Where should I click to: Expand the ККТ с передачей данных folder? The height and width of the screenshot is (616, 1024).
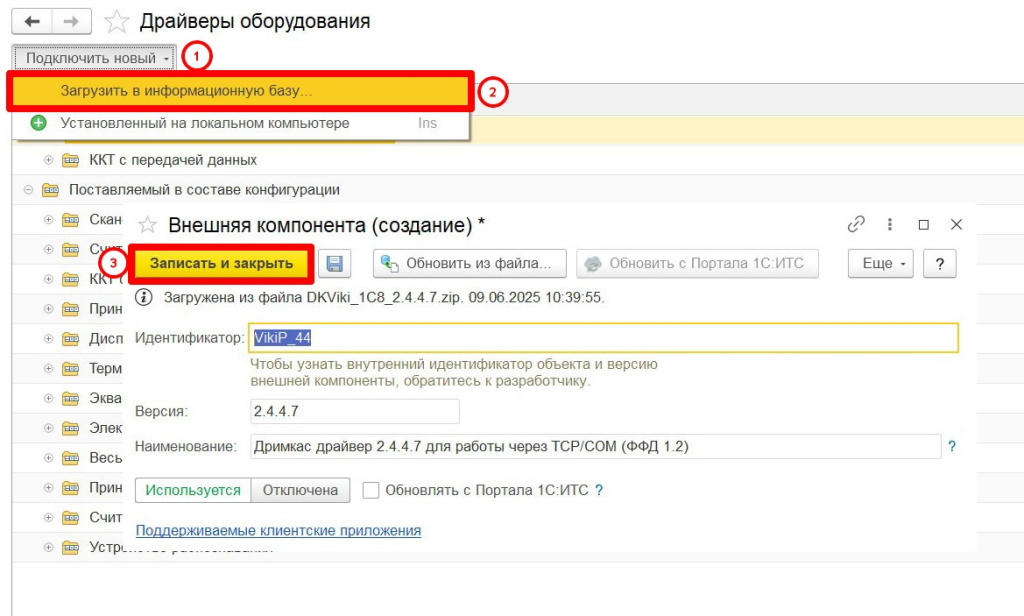tap(48, 160)
